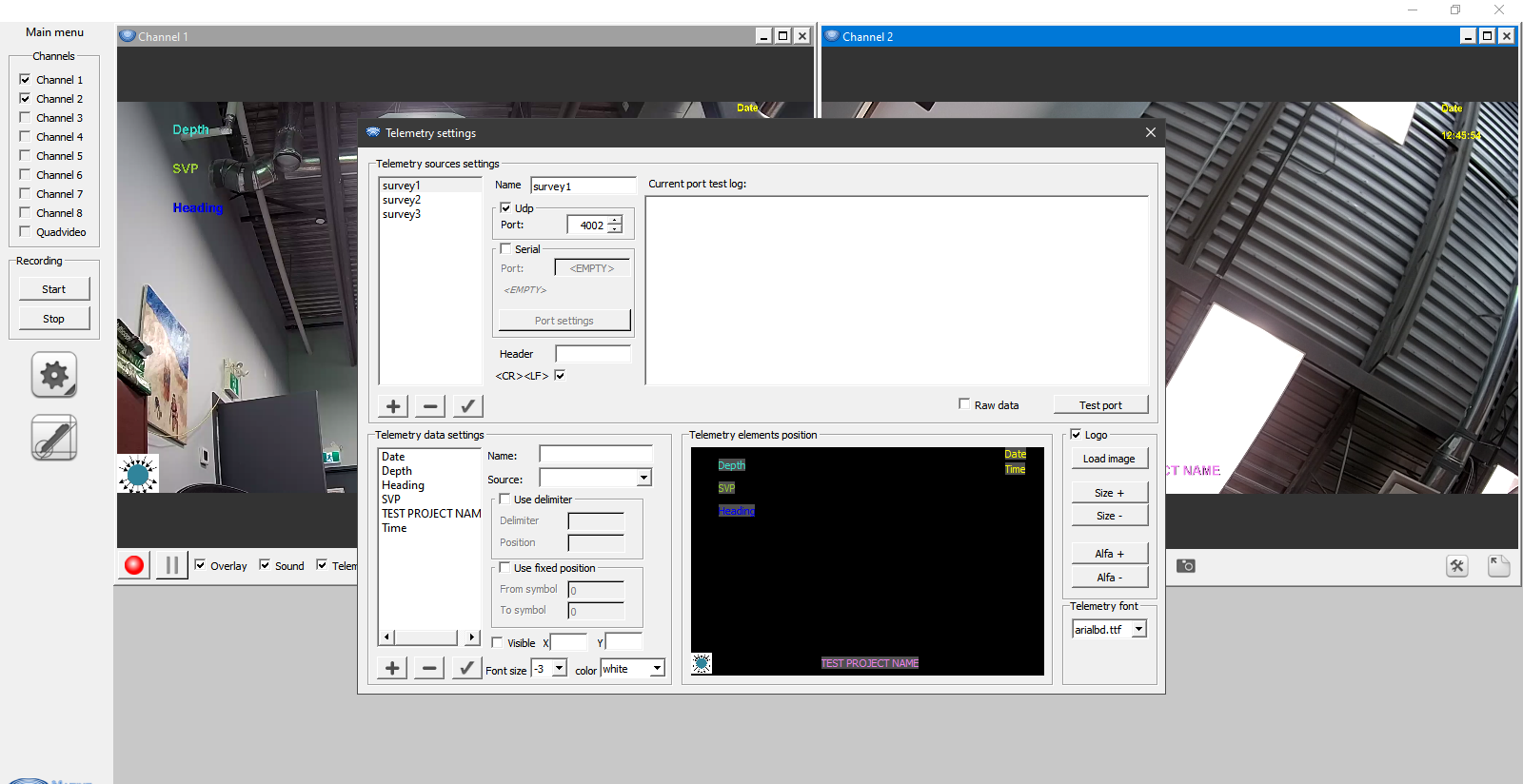Take a snapshot with the camera icon

tap(1185, 566)
